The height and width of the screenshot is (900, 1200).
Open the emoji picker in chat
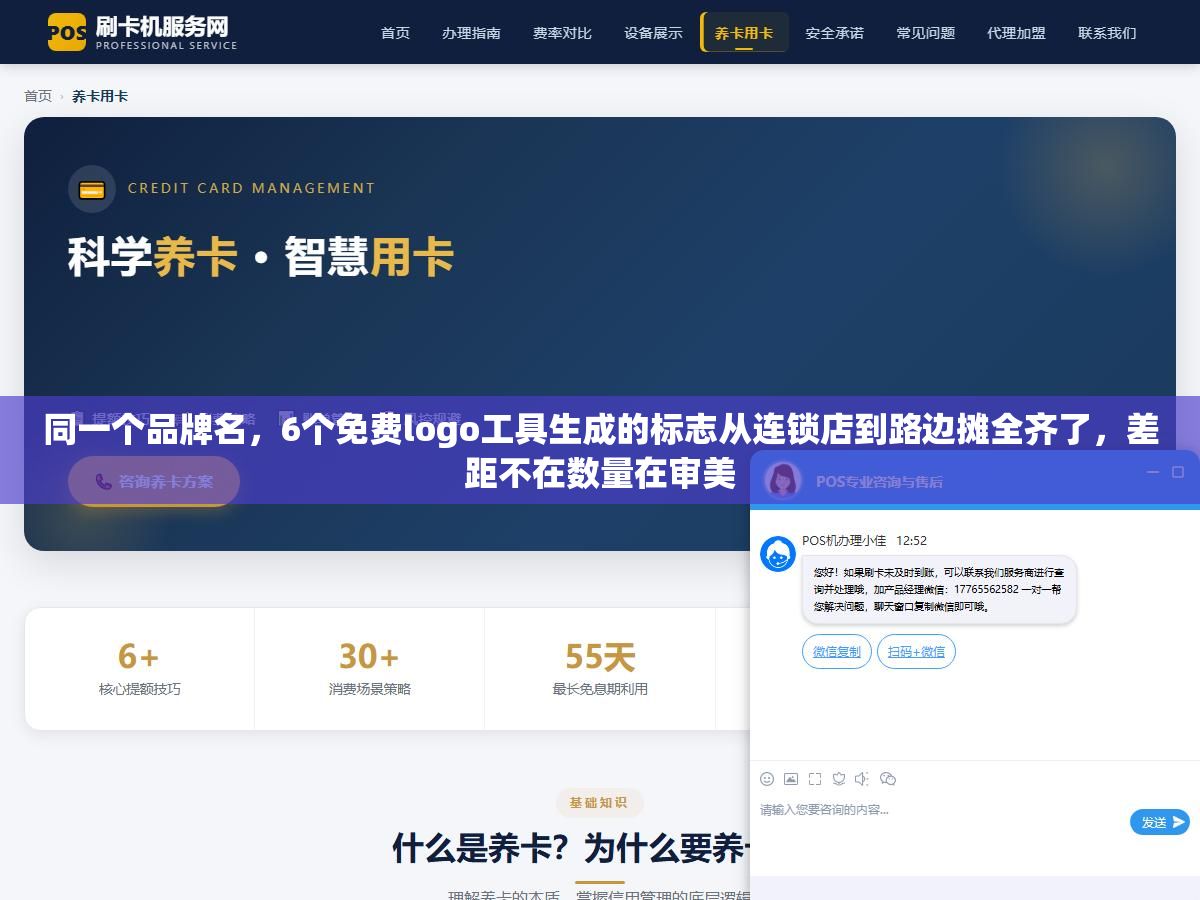767,779
